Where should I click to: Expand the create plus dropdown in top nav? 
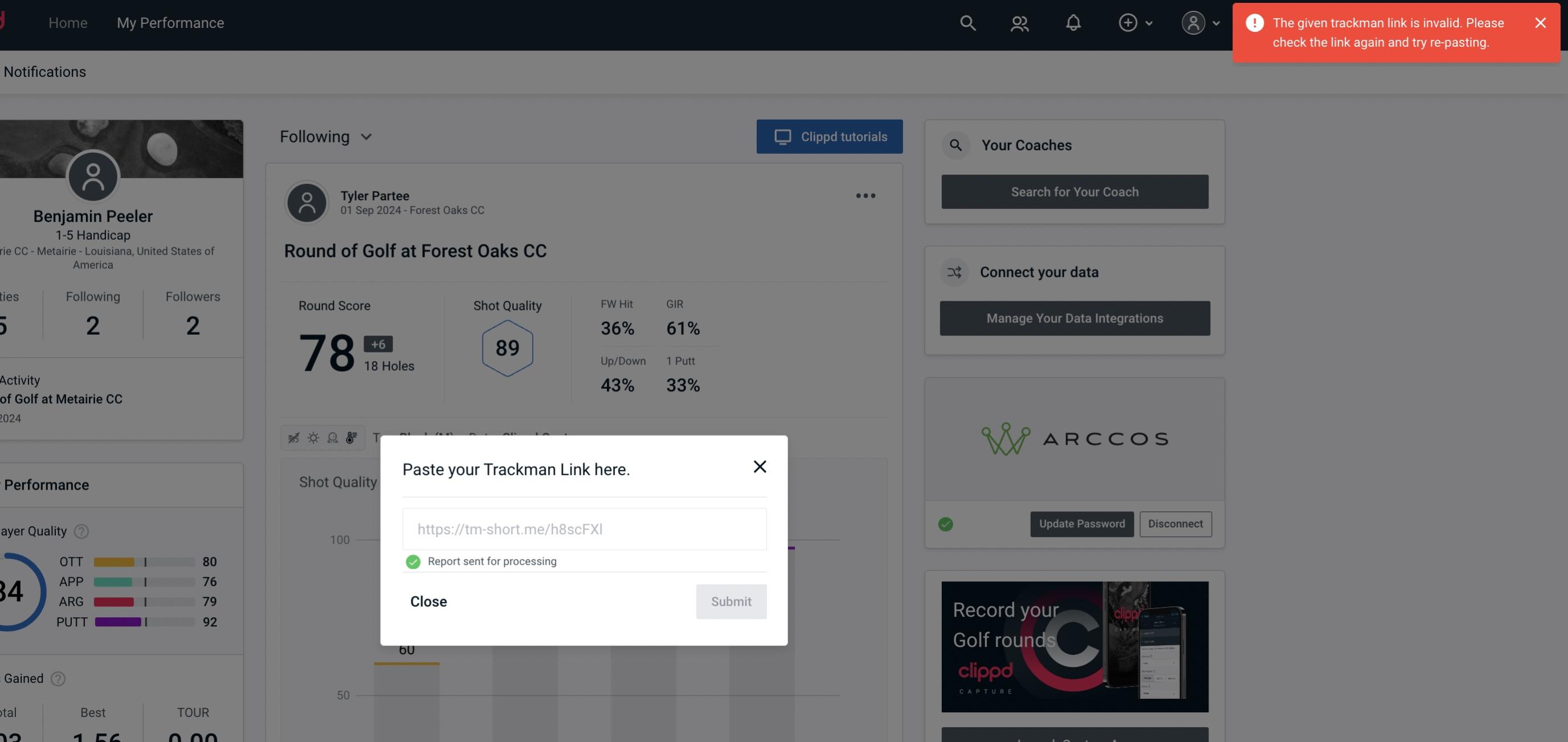click(1134, 22)
